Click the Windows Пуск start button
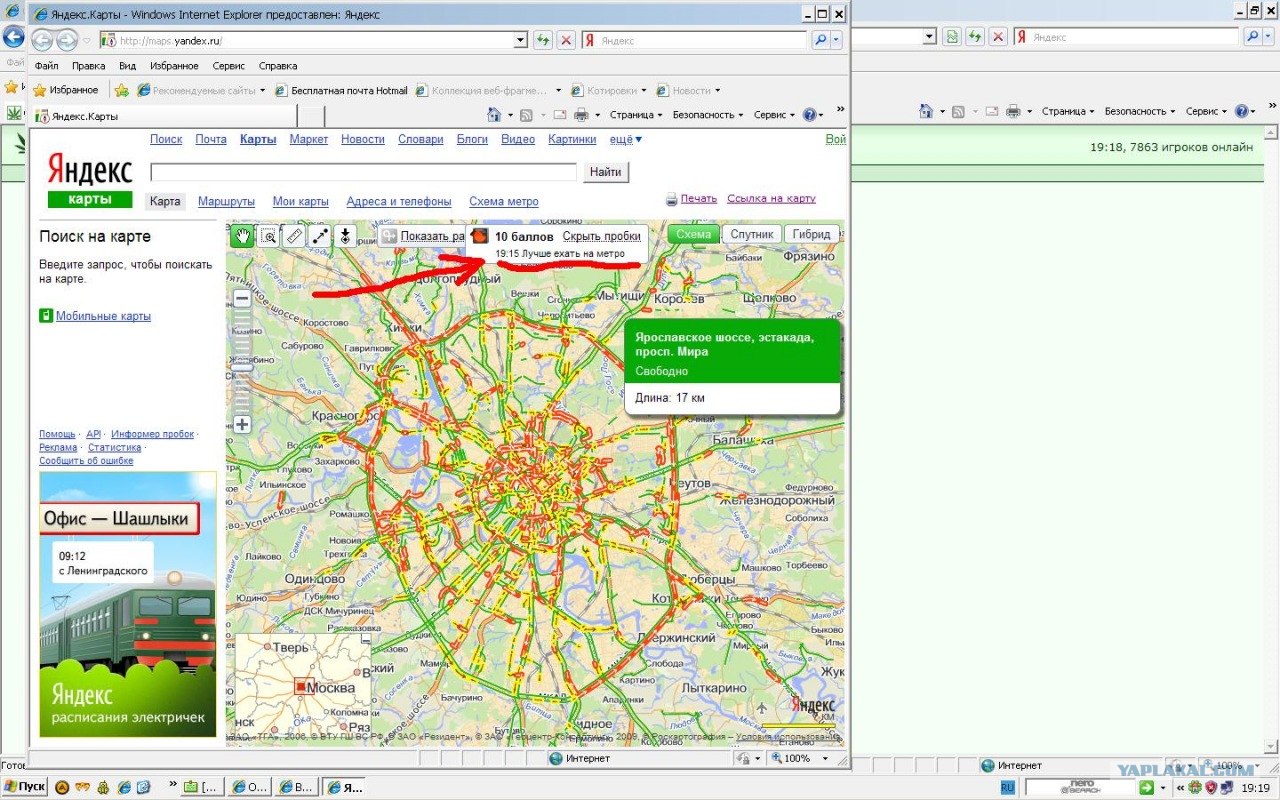The height and width of the screenshot is (800, 1280). click(24, 787)
